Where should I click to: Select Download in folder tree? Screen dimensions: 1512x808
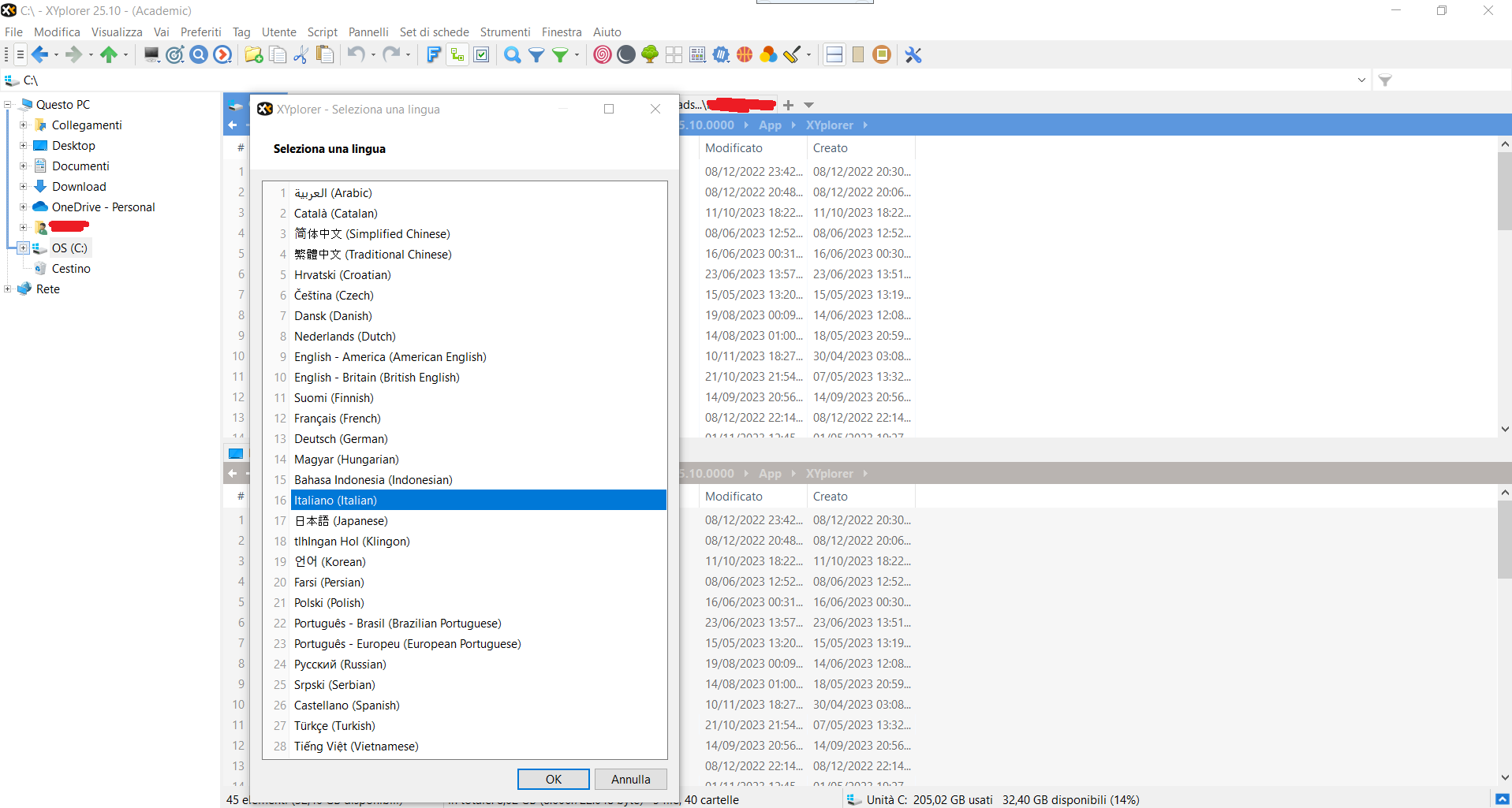[79, 186]
